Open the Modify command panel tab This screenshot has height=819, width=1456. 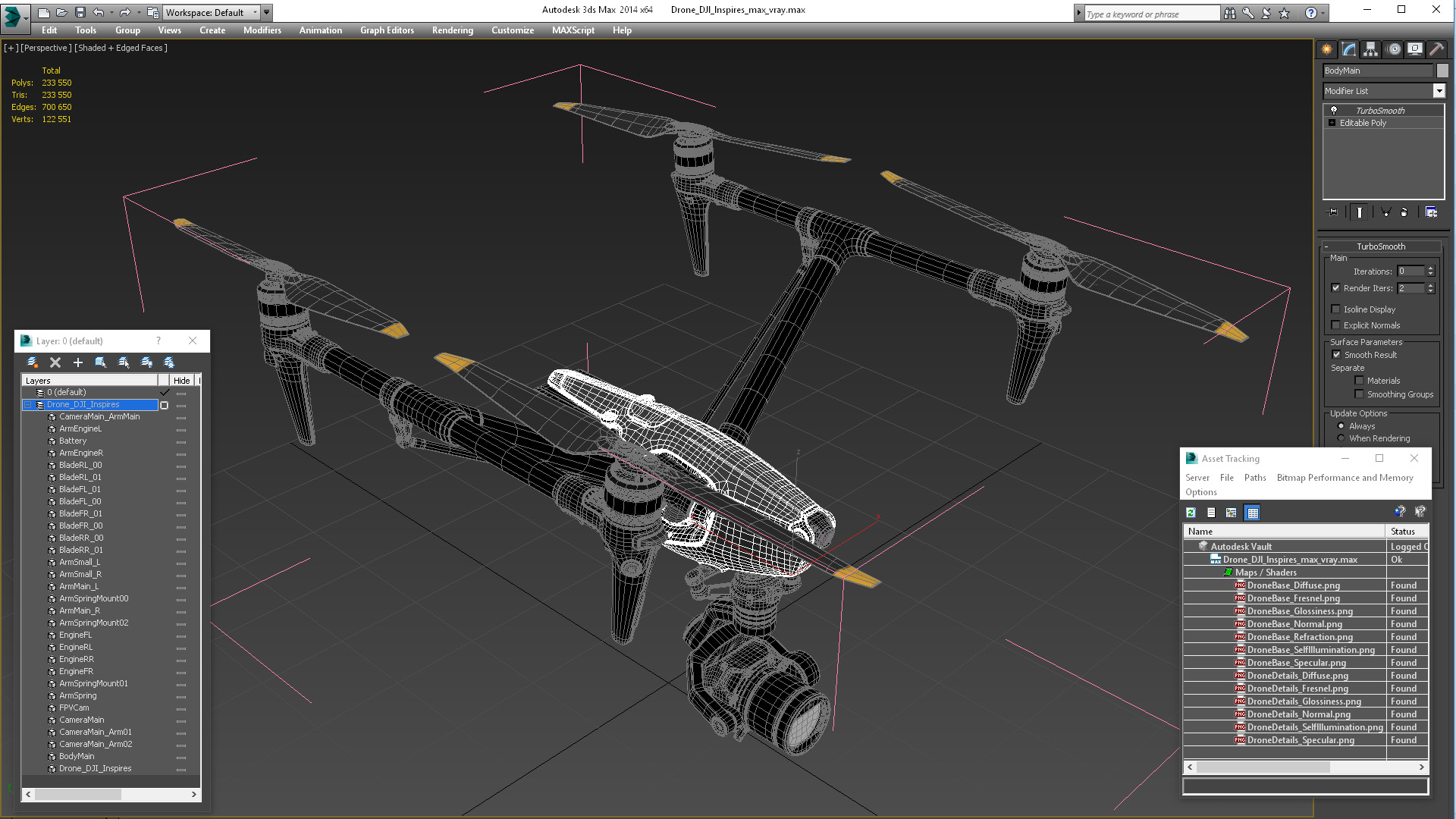pyautogui.click(x=1349, y=49)
